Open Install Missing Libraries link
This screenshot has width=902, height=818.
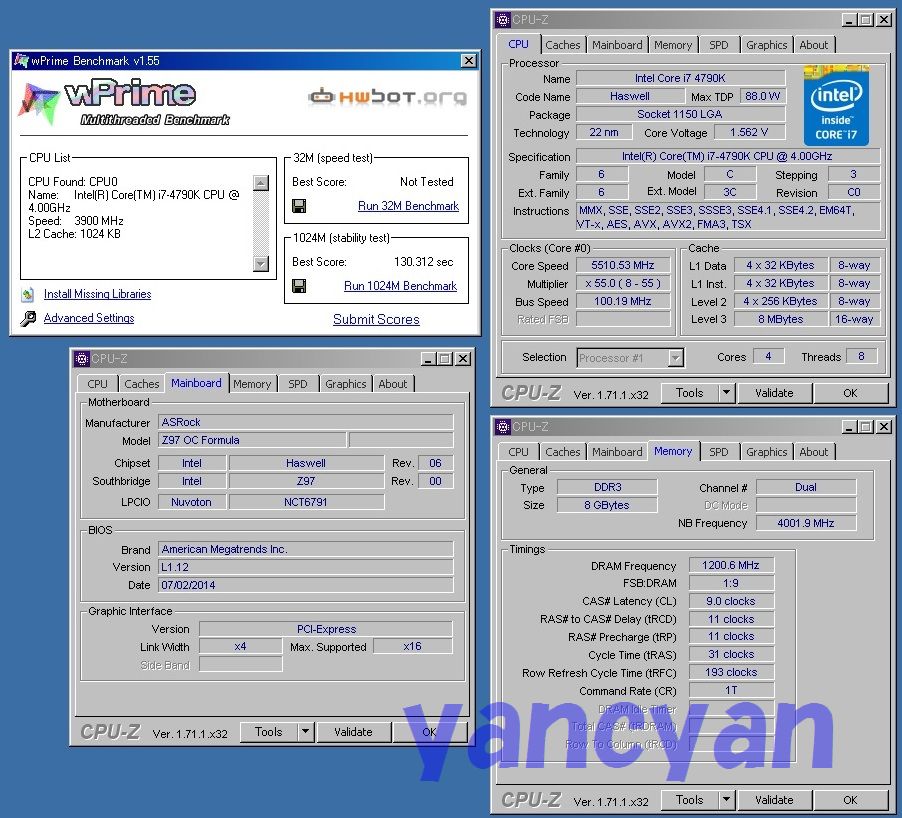97,294
